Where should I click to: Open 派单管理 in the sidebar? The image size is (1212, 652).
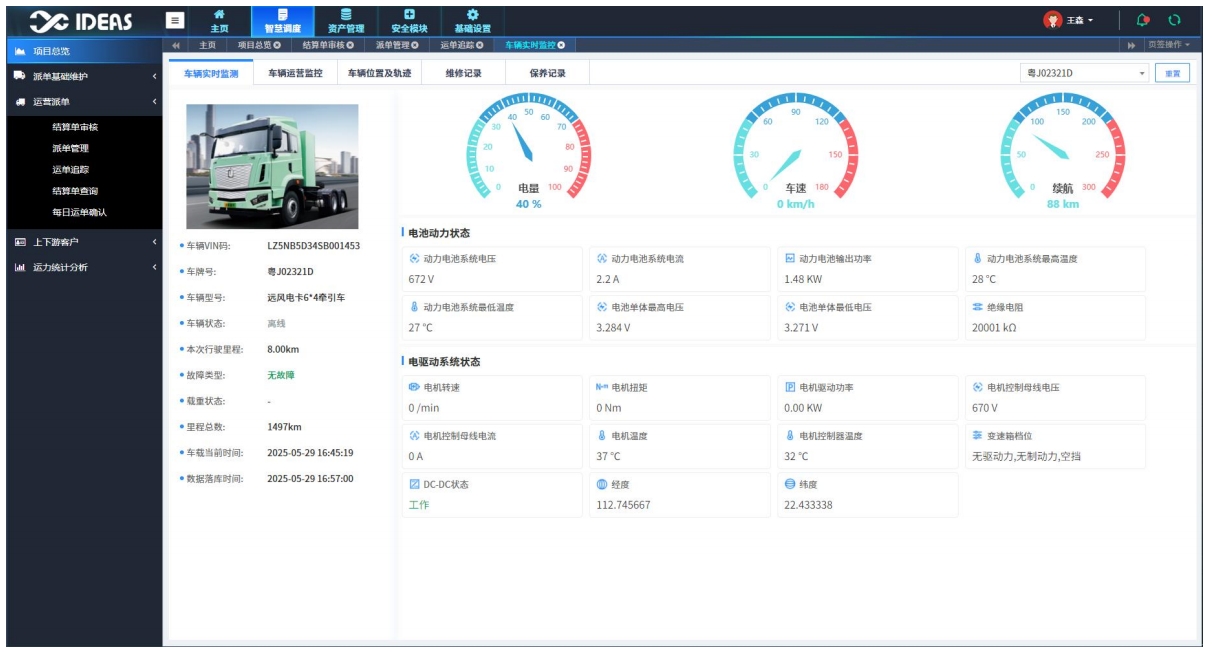click(70, 148)
